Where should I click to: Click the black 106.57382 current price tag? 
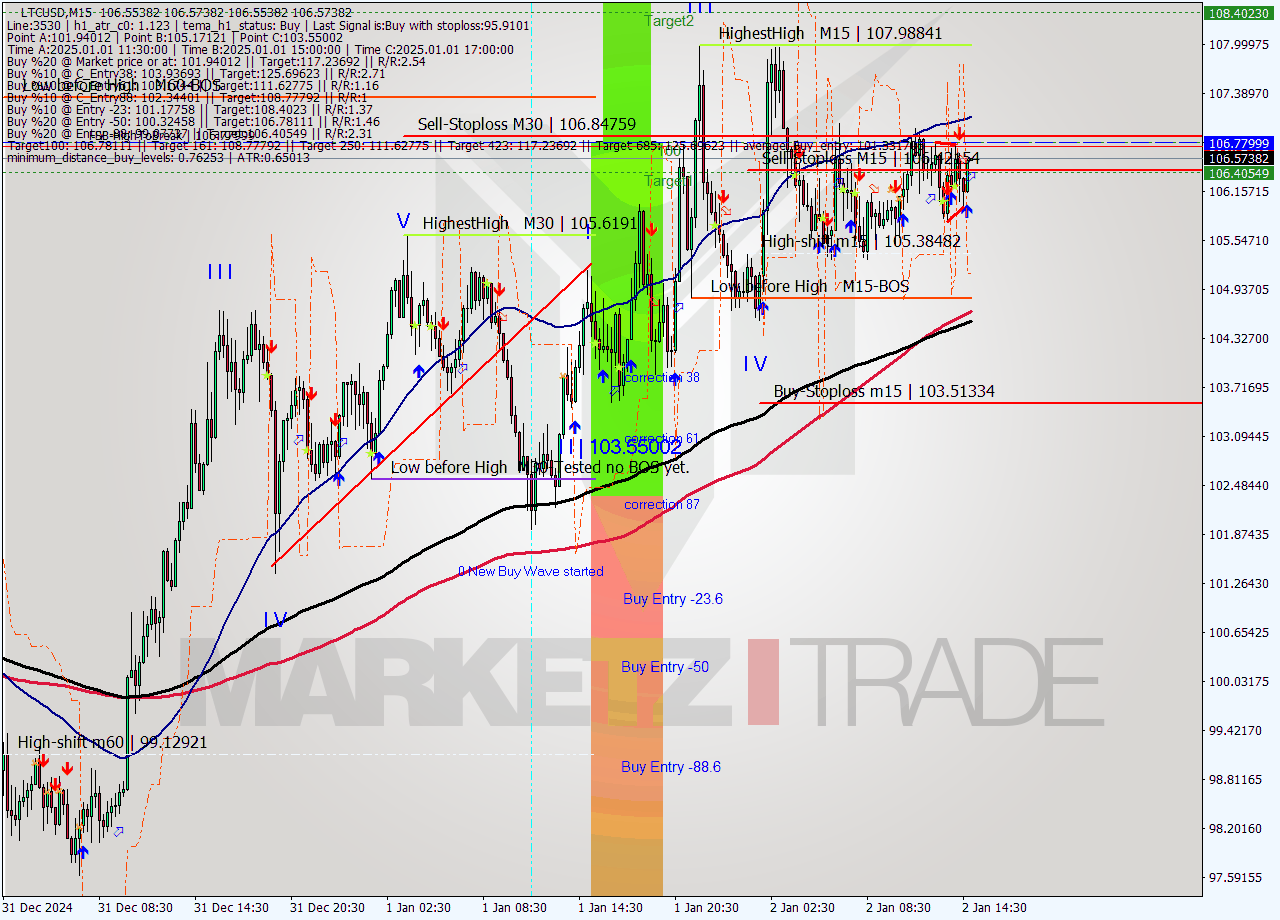click(x=1238, y=158)
